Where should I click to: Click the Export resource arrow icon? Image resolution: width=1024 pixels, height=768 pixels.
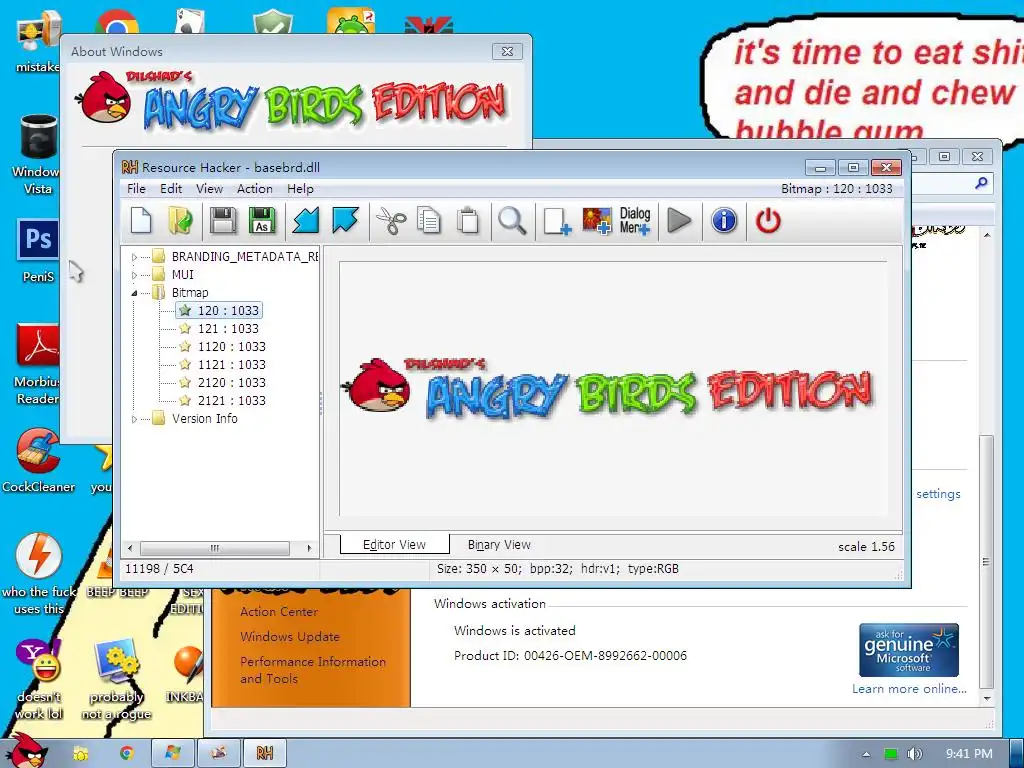click(x=345, y=221)
